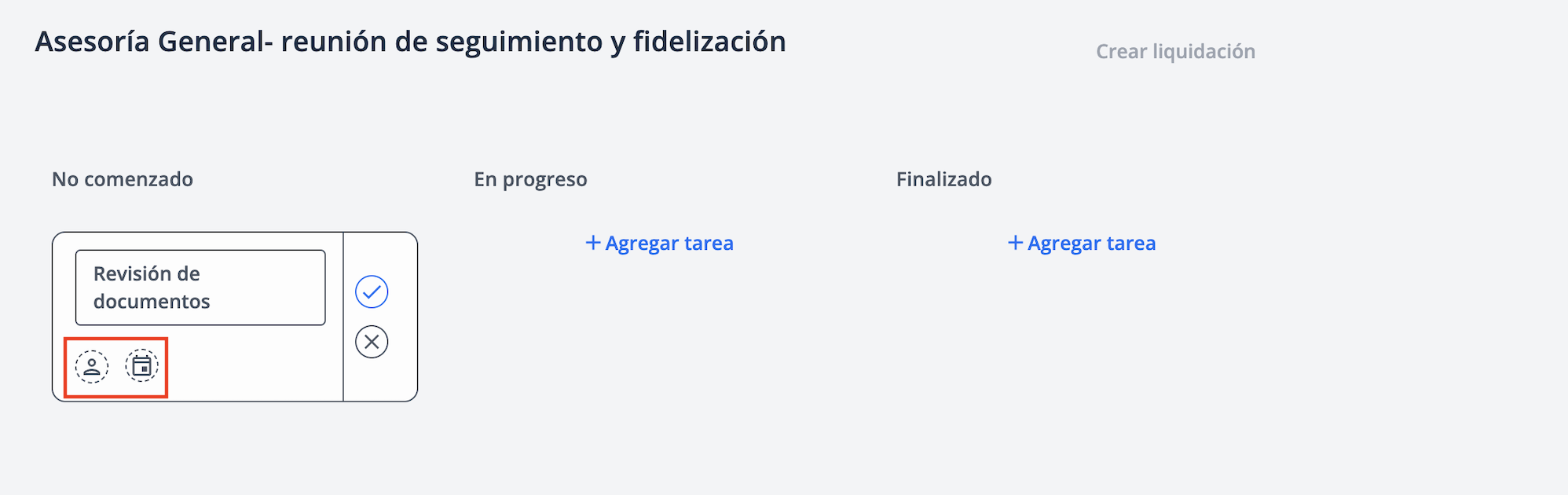Add a task in the Finalizado column
The width and height of the screenshot is (1568, 495).
coord(1082,244)
